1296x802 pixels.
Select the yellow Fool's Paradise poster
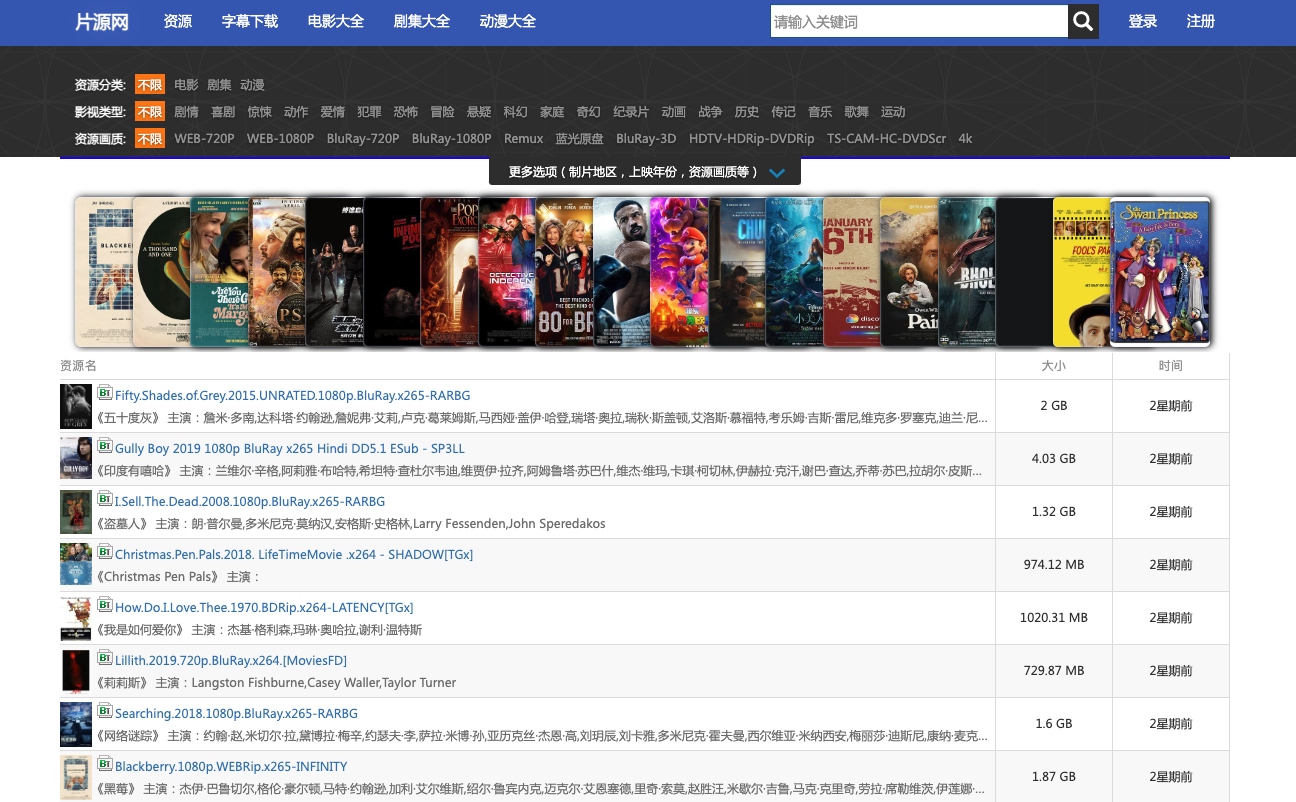[1081, 272]
